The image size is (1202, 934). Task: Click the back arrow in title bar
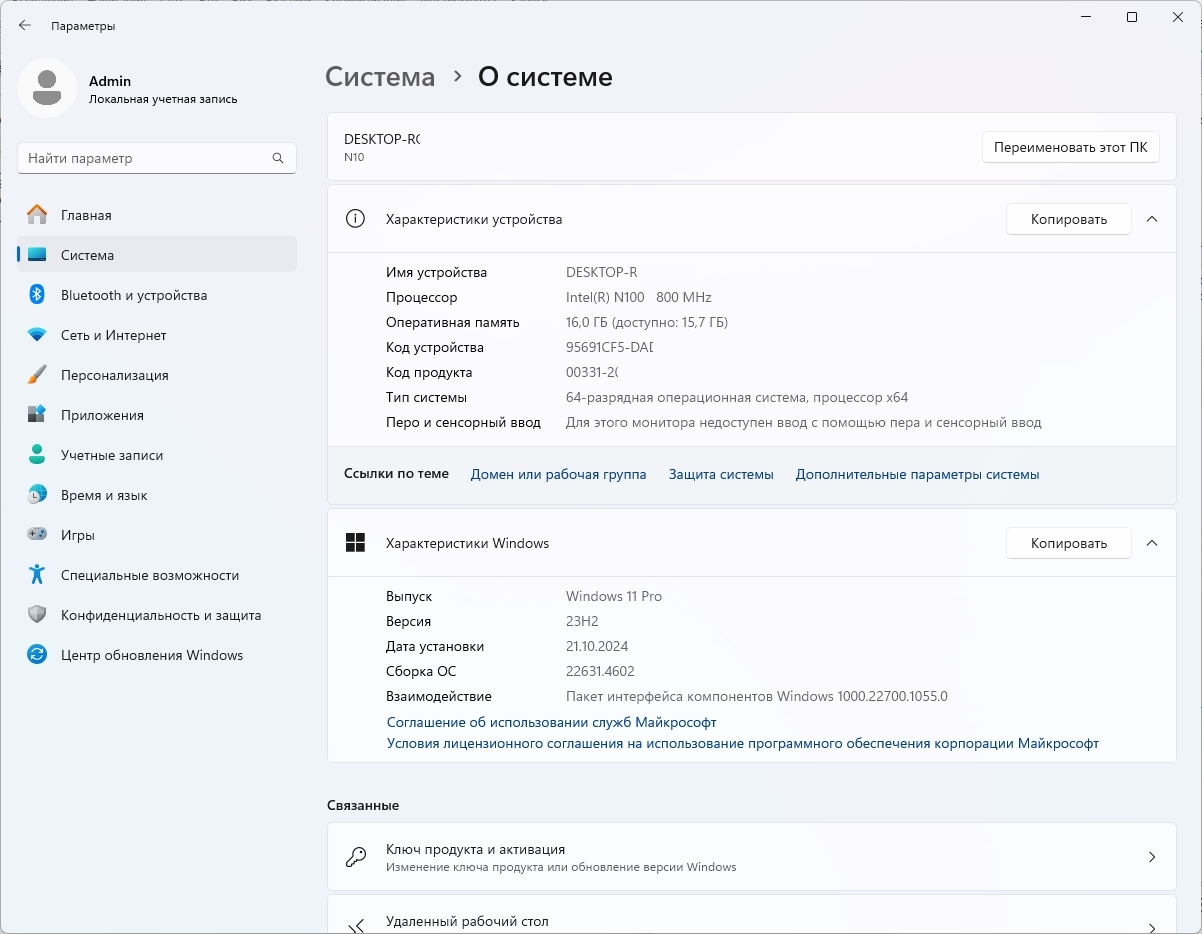tap(25, 26)
